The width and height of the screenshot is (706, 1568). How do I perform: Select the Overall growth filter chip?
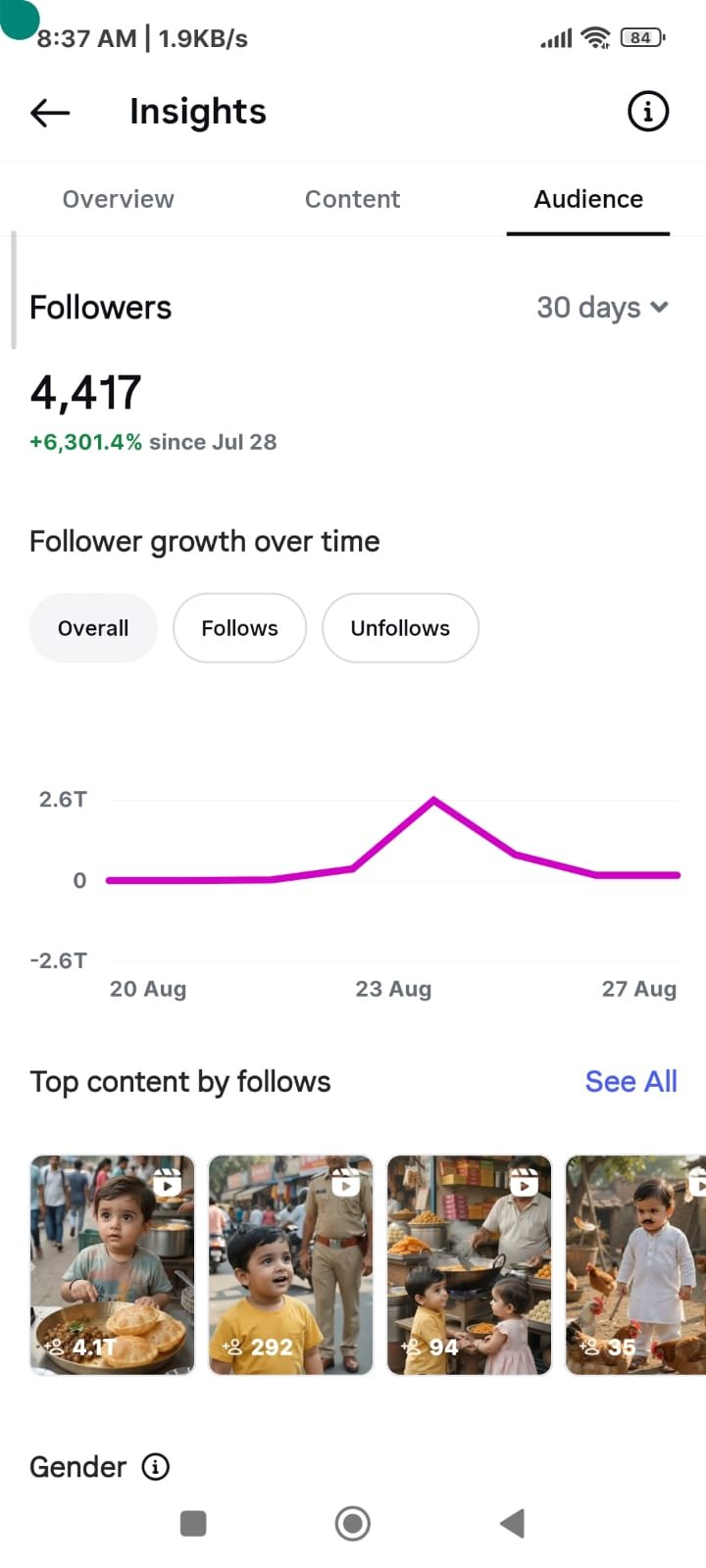93,628
